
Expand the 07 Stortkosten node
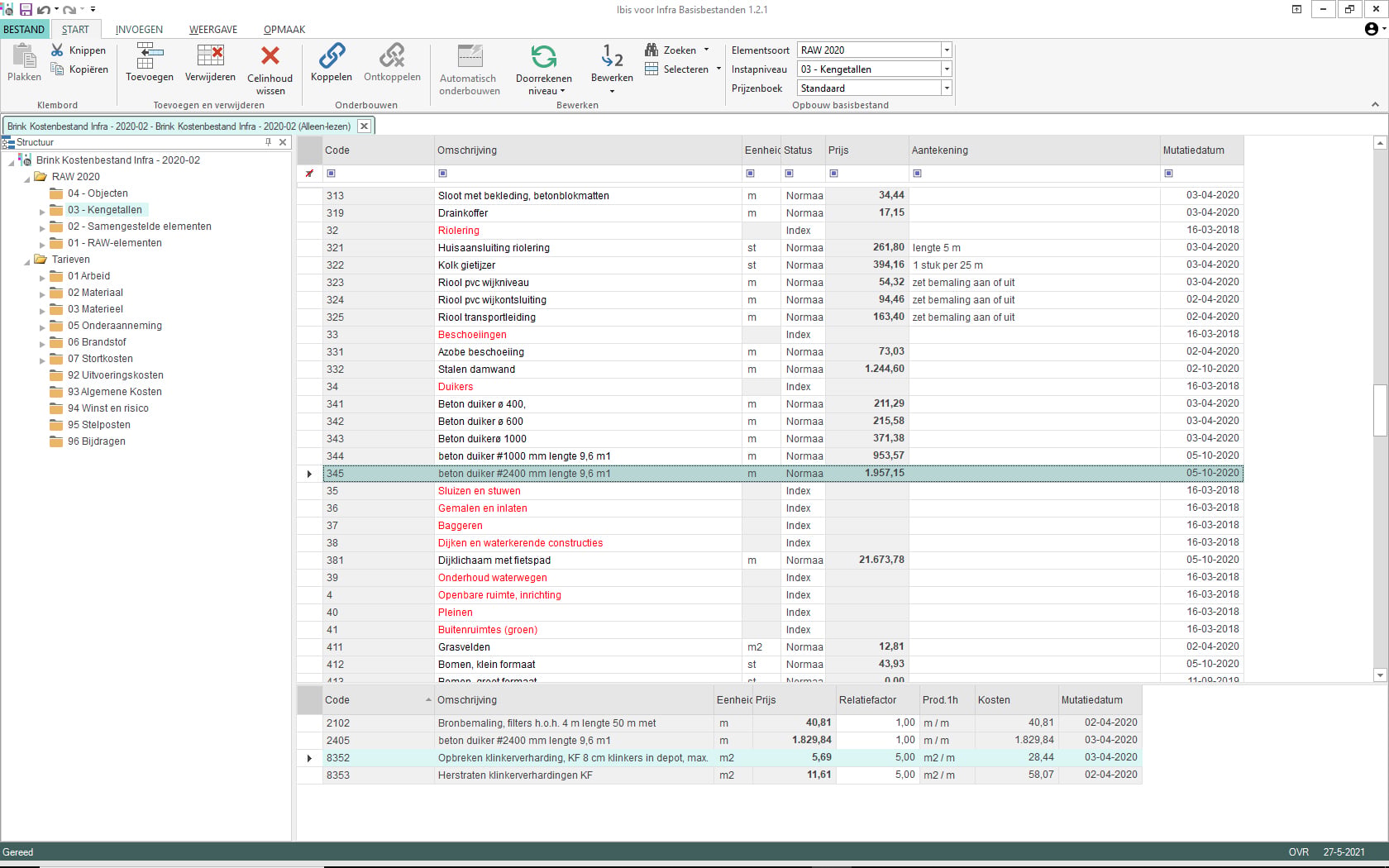coord(42,360)
